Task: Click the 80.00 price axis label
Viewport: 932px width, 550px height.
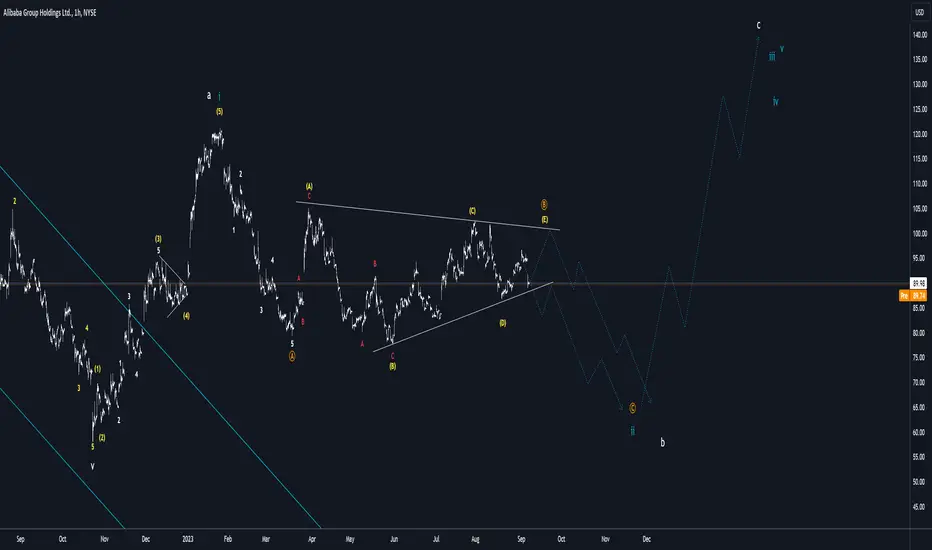Action: 920,332
